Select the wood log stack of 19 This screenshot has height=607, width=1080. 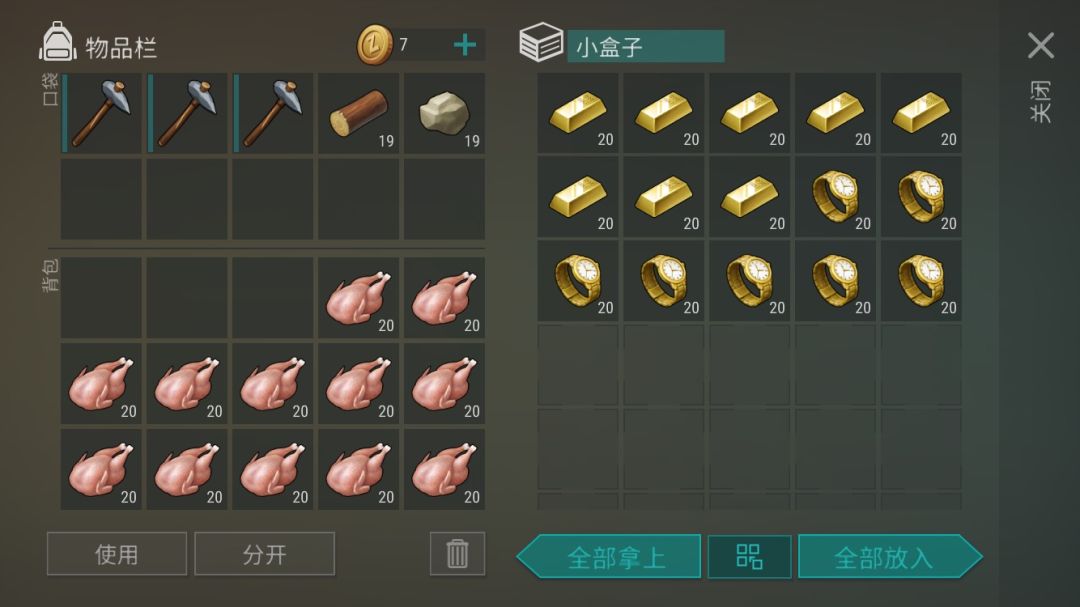pyautogui.click(x=358, y=113)
